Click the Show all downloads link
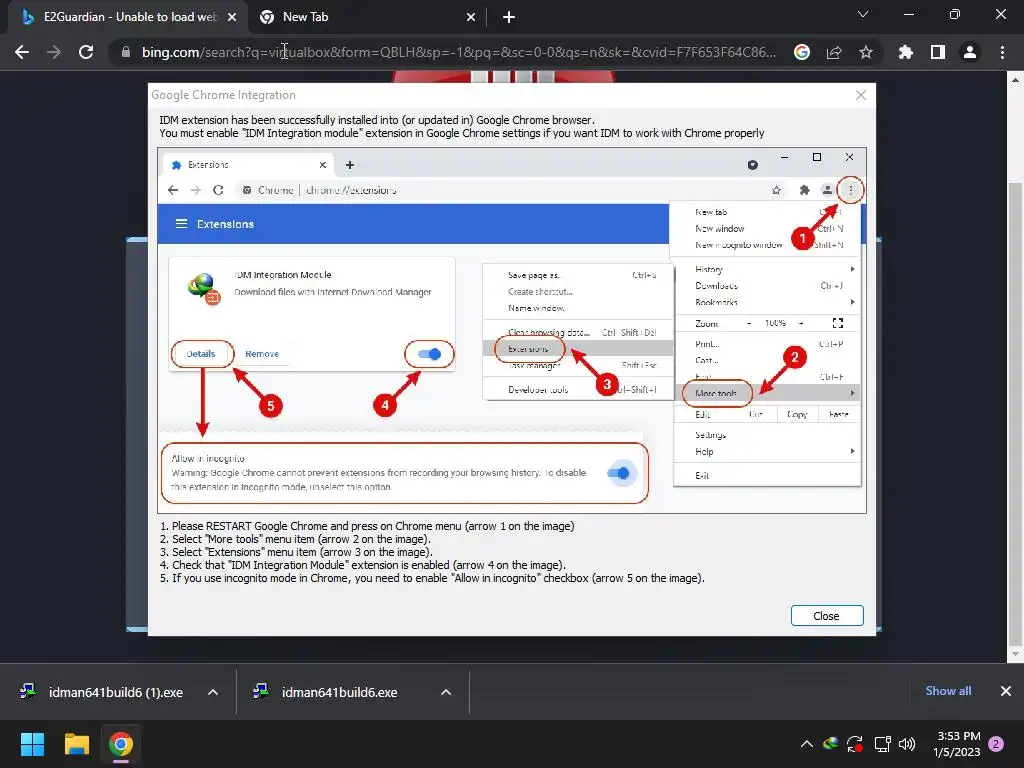The image size is (1024, 768). [948, 691]
